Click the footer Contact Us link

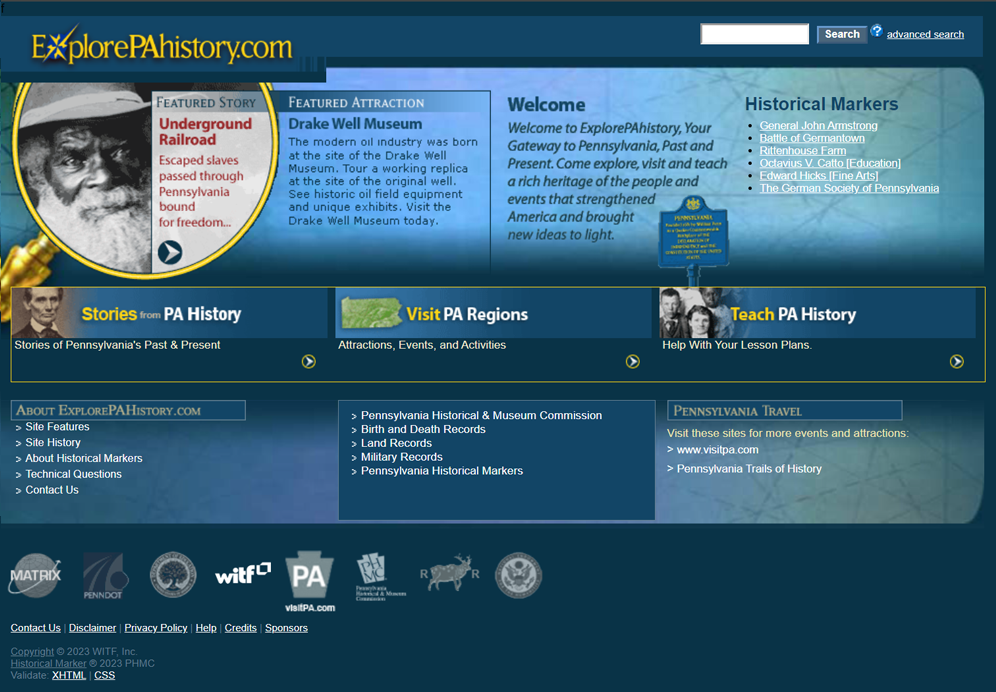36,628
